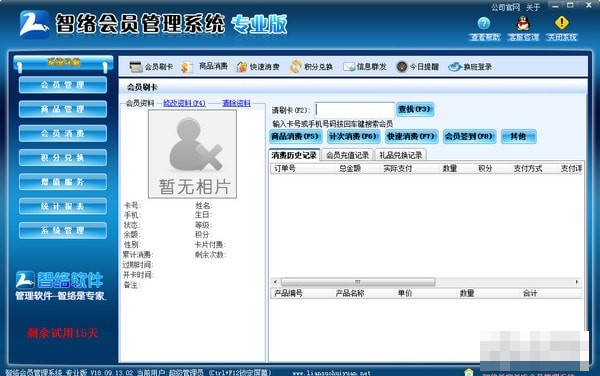Click 清除资料 link

pos(236,103)
